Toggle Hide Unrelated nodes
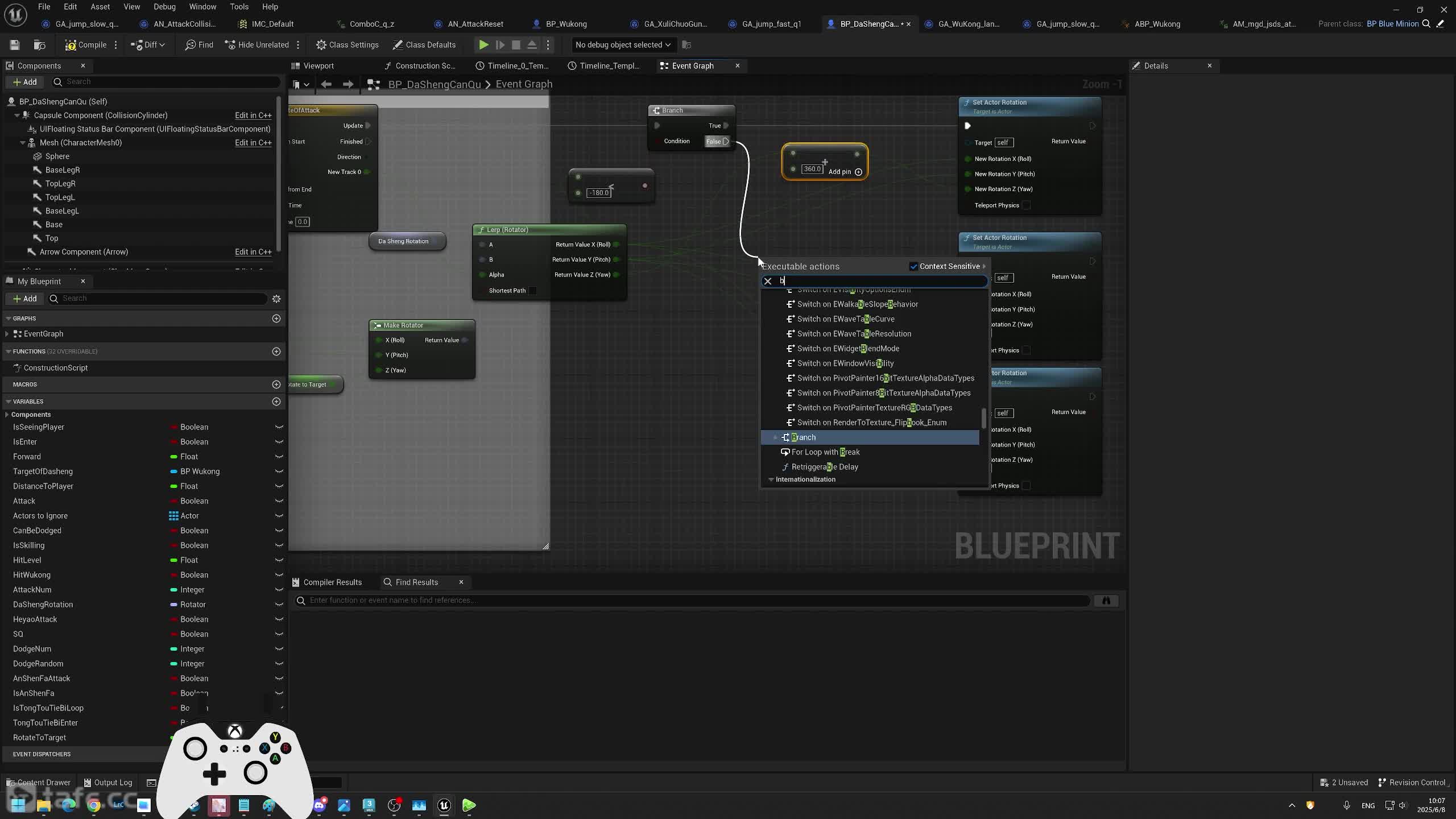Screen dimensions: 1456x819 [257, 45]
